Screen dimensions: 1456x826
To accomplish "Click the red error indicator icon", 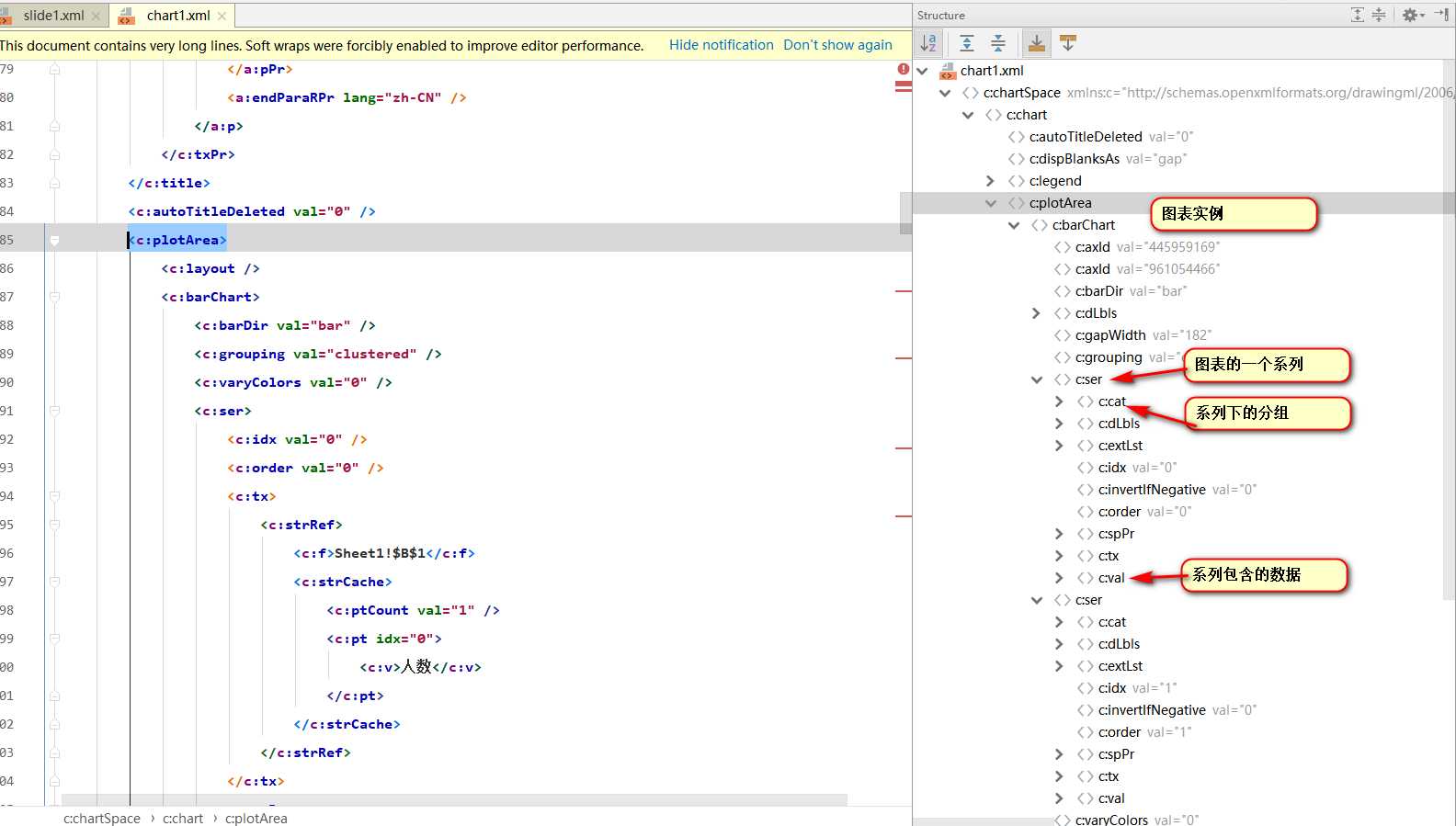I will click(x=904, y=69).
